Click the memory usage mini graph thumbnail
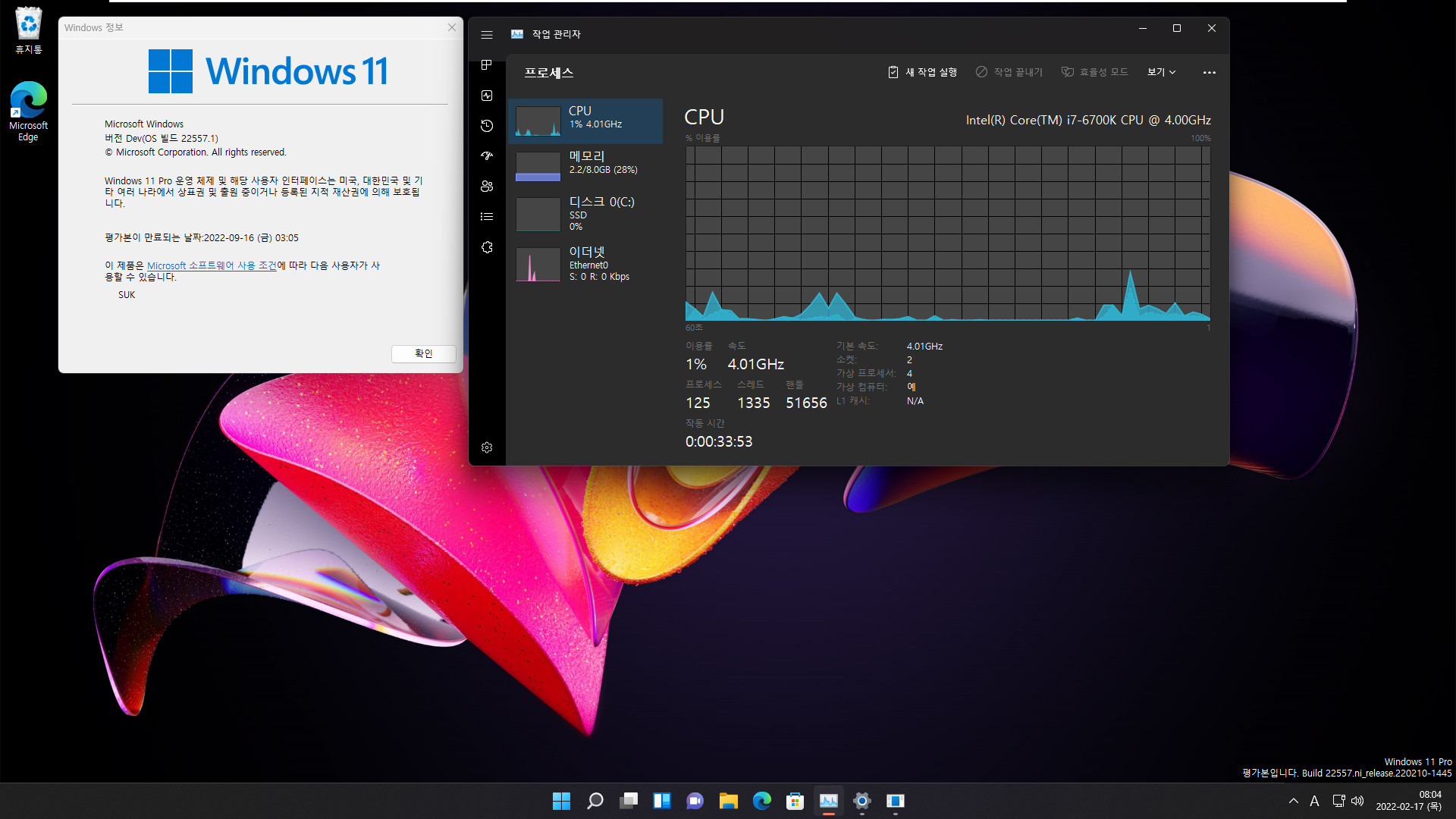1456x819 pixels. click(538, 167)
